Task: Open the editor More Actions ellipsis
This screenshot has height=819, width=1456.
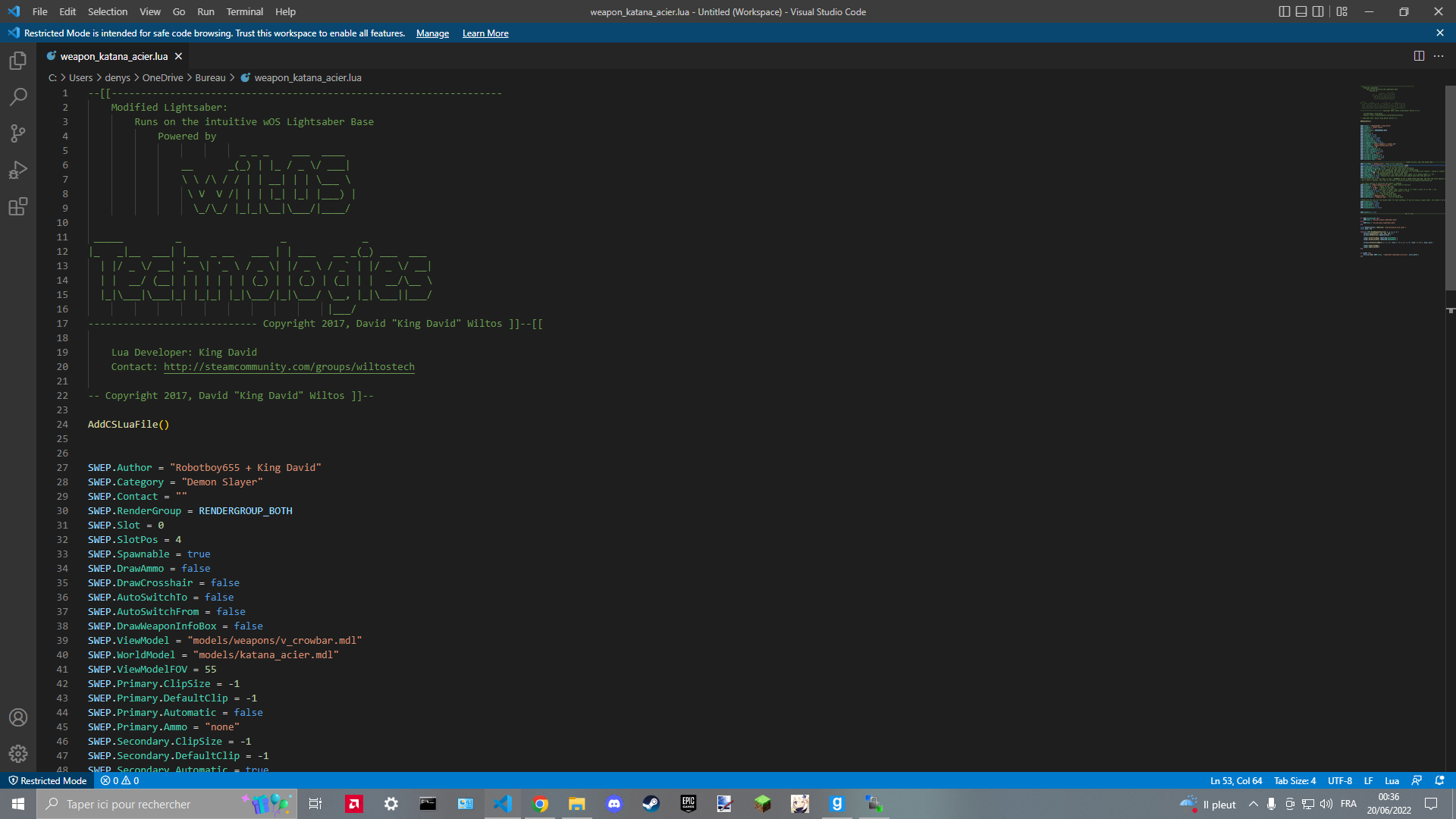Action: click(x=1439, y=56)
